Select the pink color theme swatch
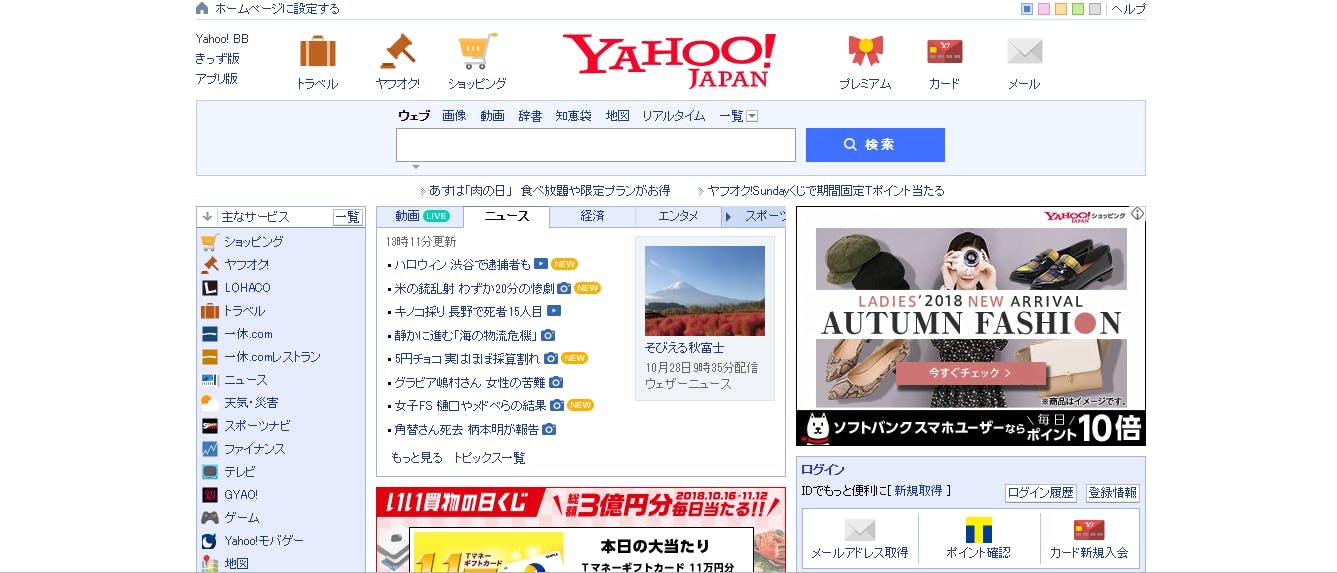 [x=1044, y=9]
